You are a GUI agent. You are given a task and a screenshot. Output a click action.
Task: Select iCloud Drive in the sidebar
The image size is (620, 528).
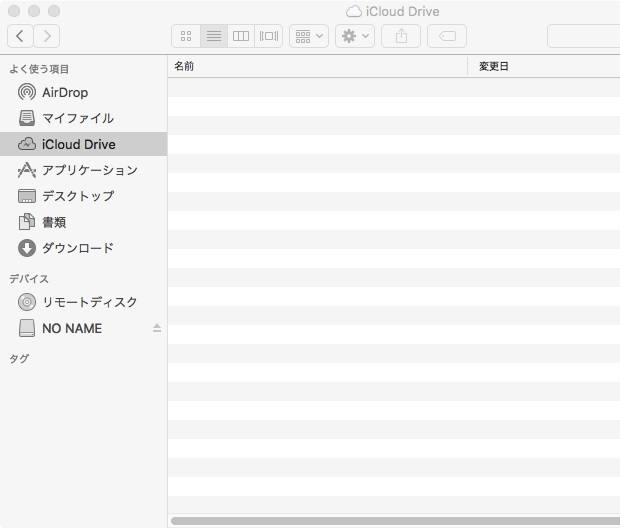coord(78,144)
